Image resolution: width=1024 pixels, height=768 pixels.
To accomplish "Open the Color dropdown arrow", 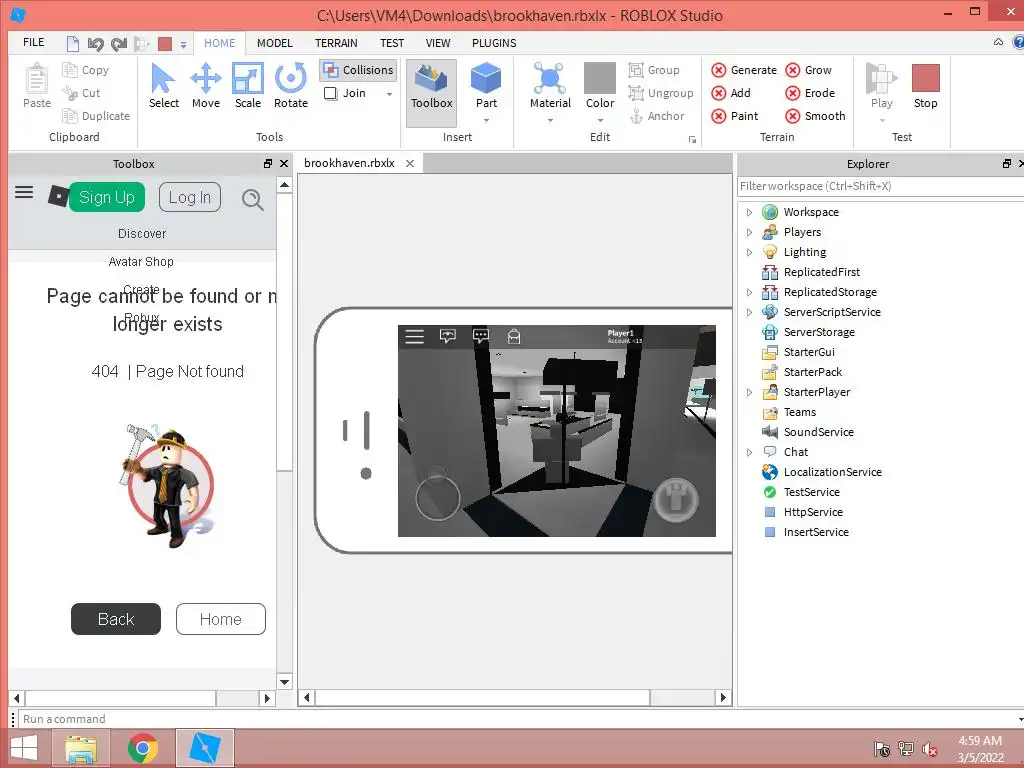I will click(x=600, y=120).
